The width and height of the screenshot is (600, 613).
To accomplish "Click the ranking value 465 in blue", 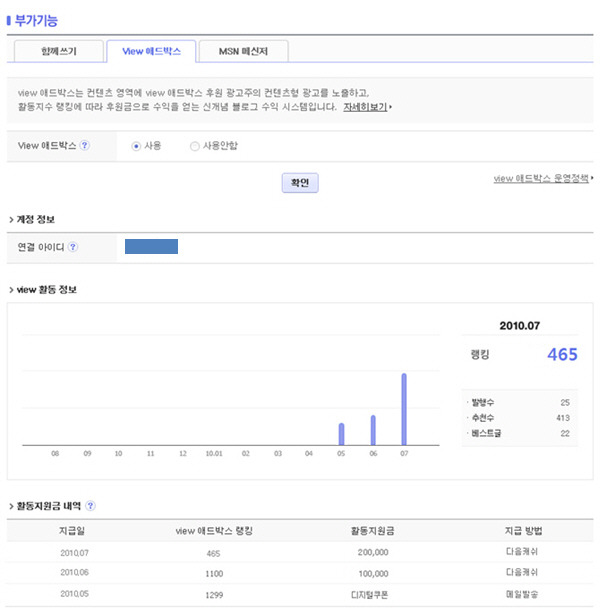I will point(562,355).
